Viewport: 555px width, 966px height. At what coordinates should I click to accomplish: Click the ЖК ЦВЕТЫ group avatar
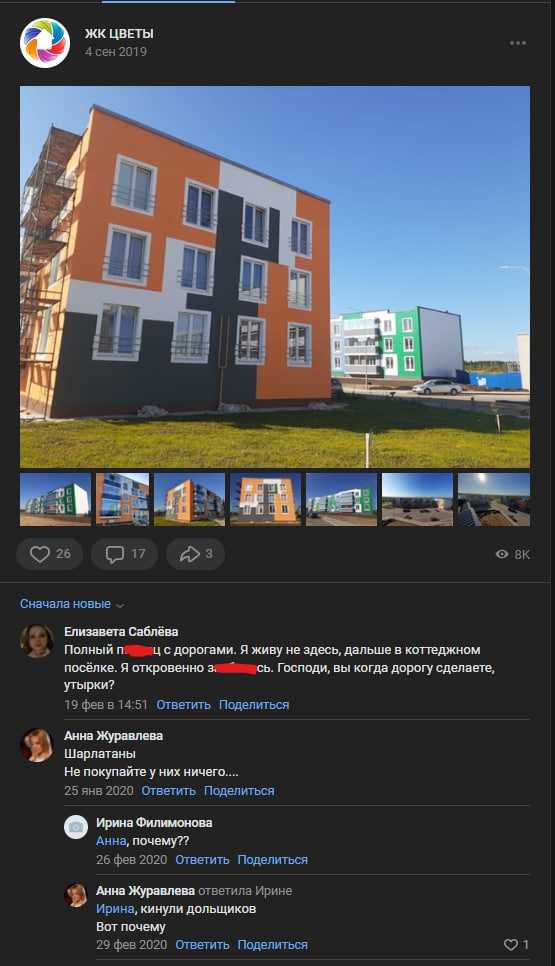[x=45, y=43]
